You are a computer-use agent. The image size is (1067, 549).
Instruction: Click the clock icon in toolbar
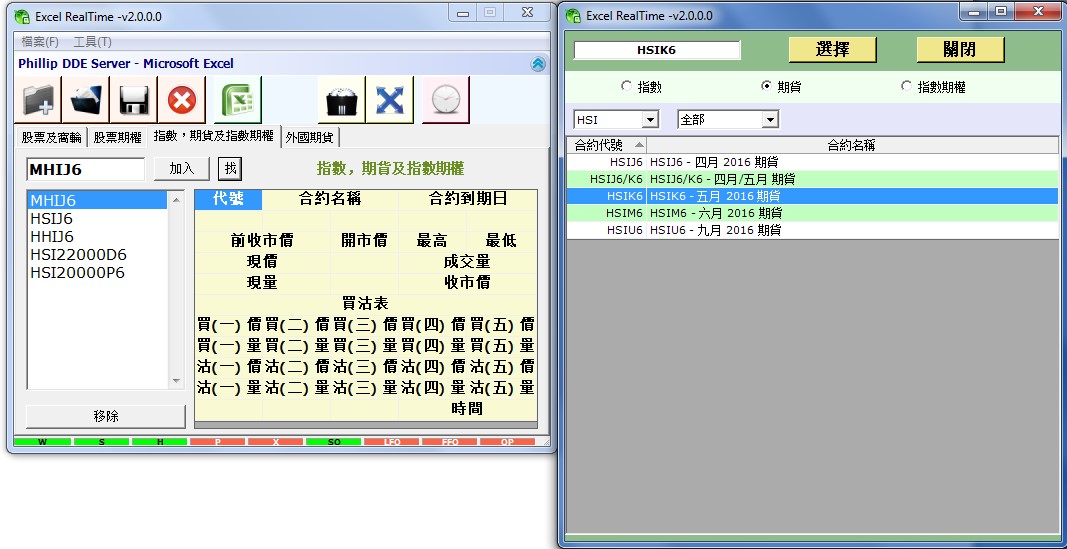[445, 100]
